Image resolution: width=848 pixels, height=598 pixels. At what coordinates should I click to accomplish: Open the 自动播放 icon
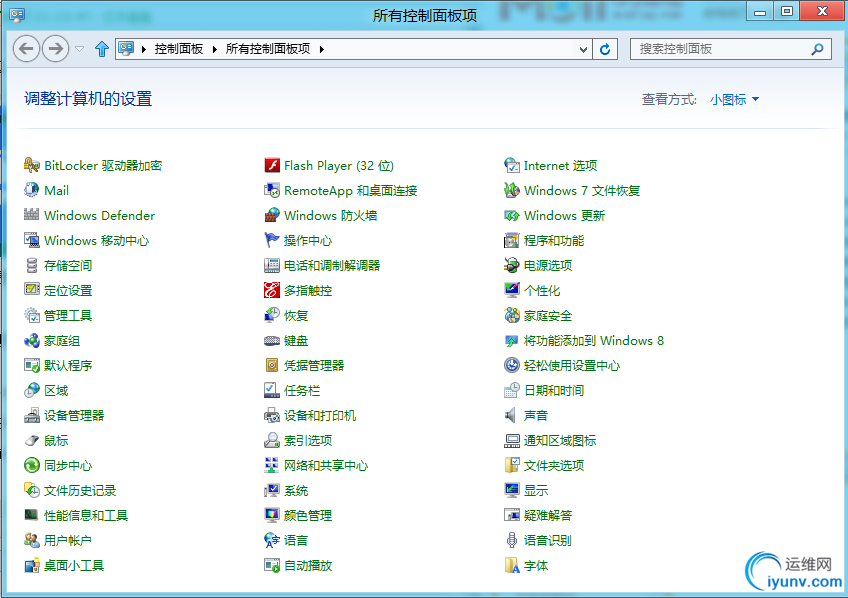pos(272,565)
